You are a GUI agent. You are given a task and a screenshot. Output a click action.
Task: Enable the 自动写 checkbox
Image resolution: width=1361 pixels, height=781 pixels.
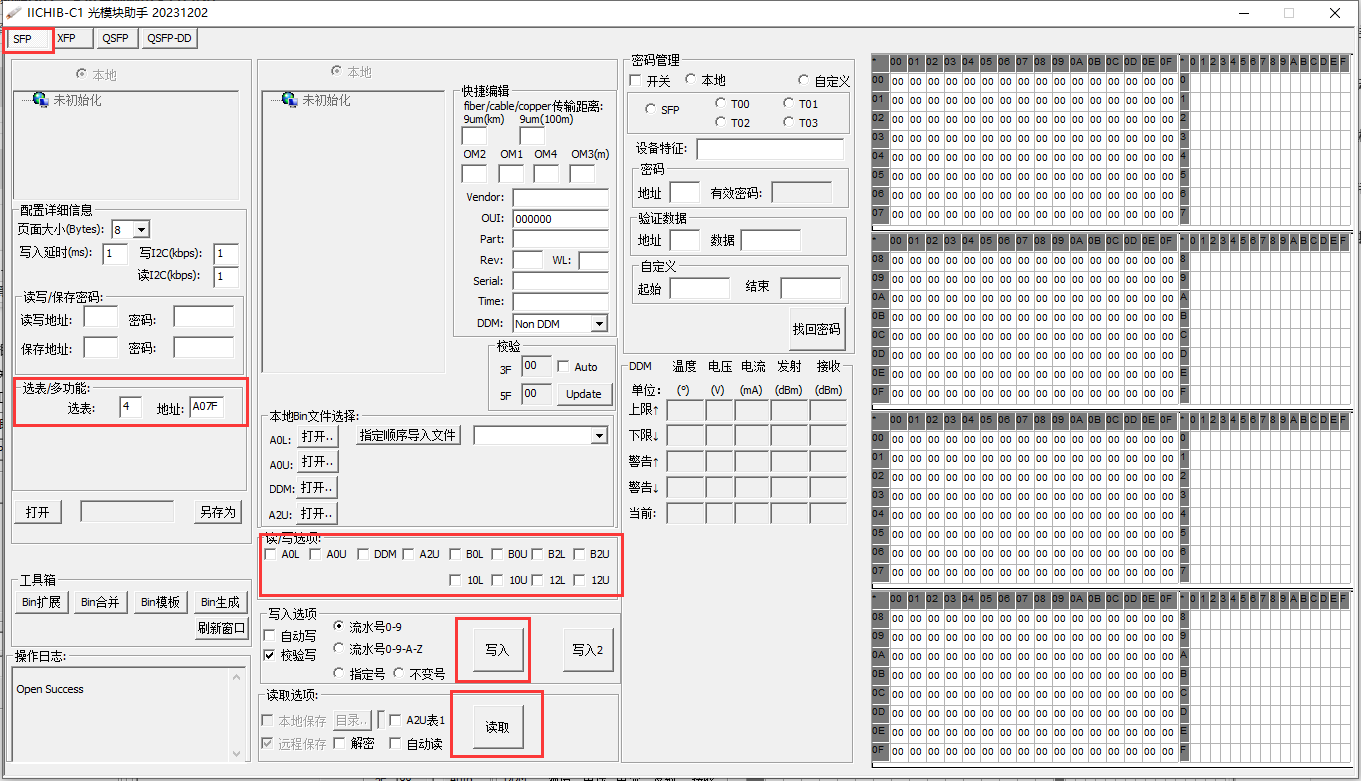[268, 634]
